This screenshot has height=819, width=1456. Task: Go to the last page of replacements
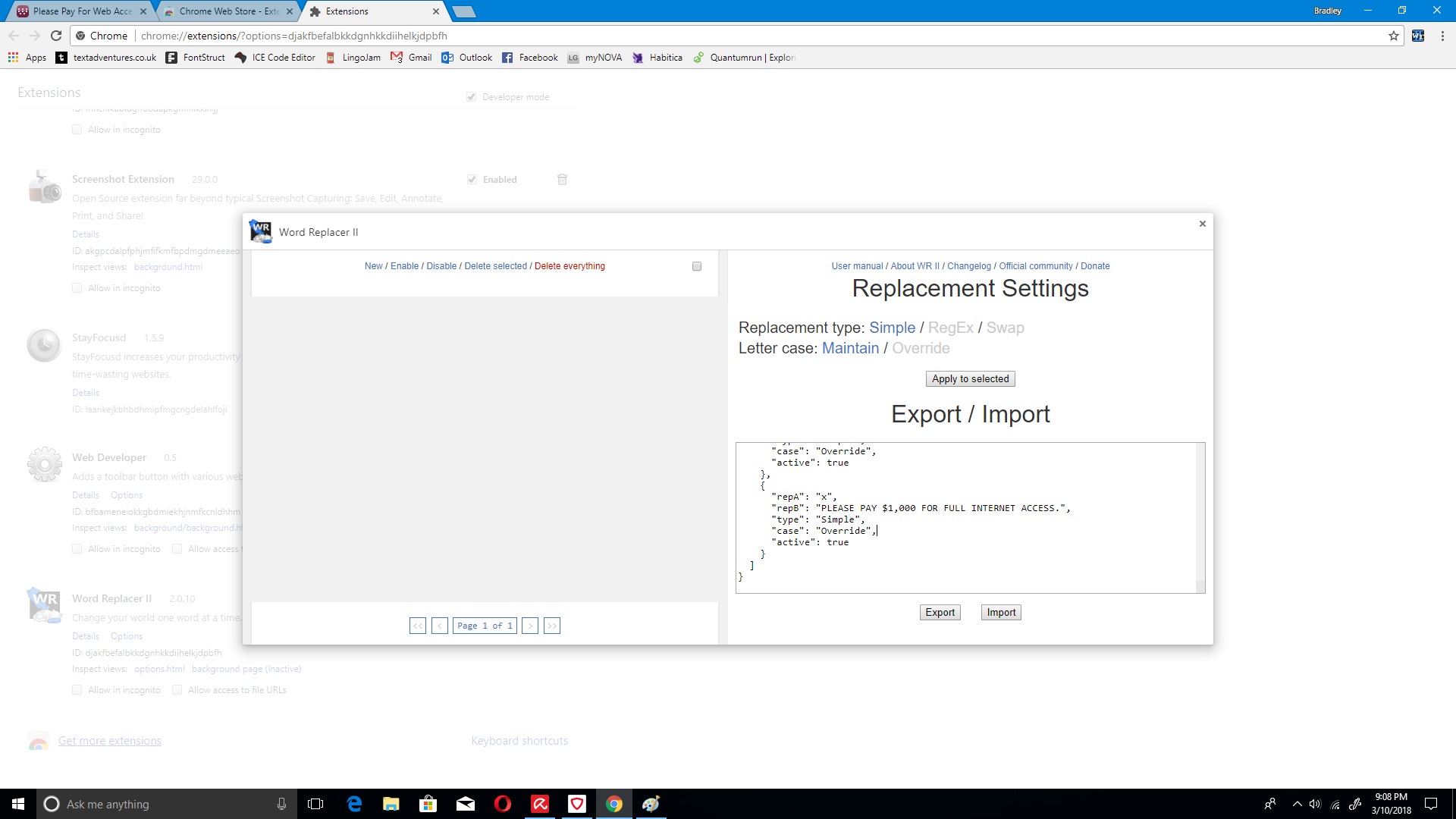552,626
